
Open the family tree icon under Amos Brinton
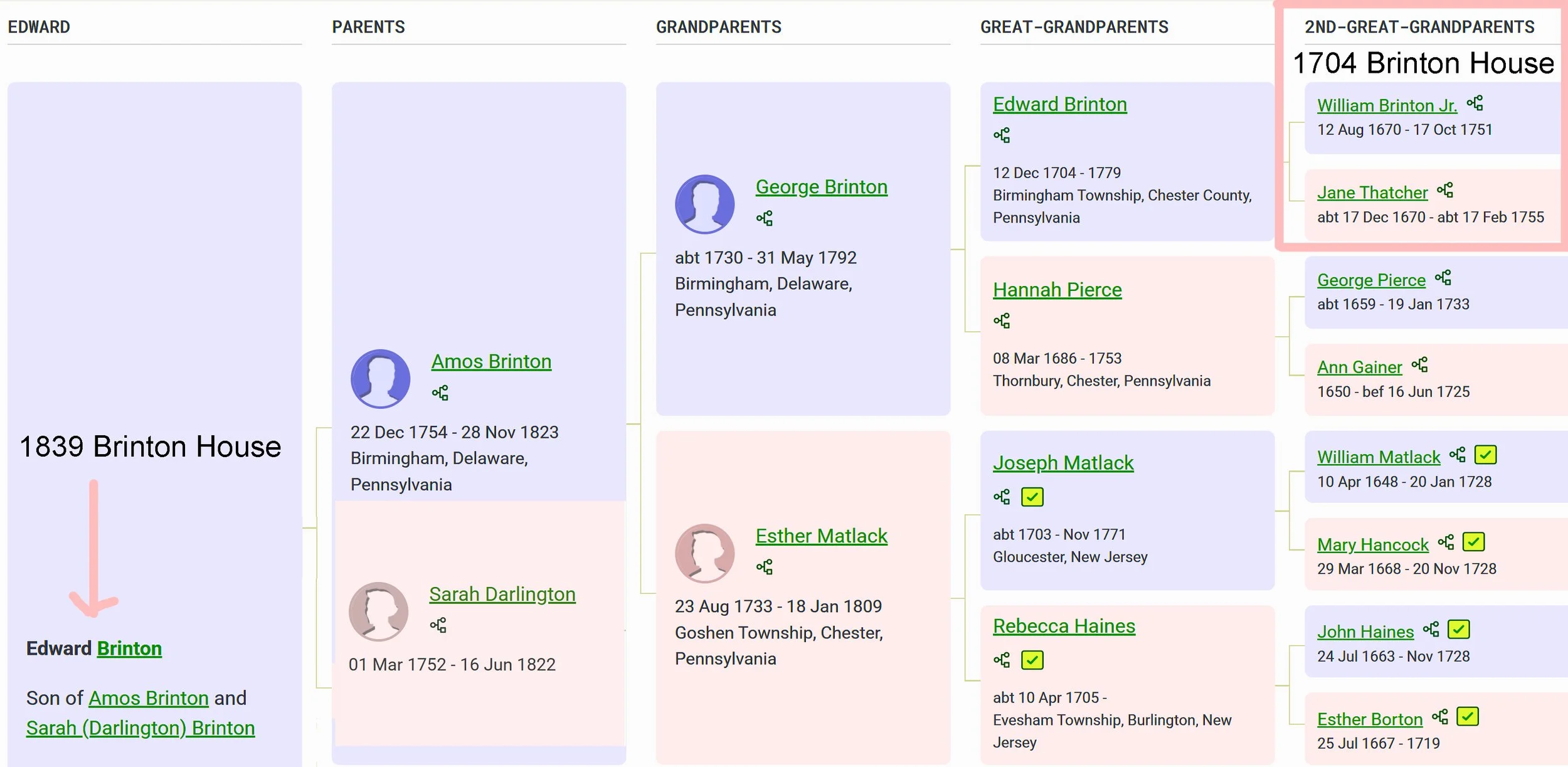pos(440,393)
